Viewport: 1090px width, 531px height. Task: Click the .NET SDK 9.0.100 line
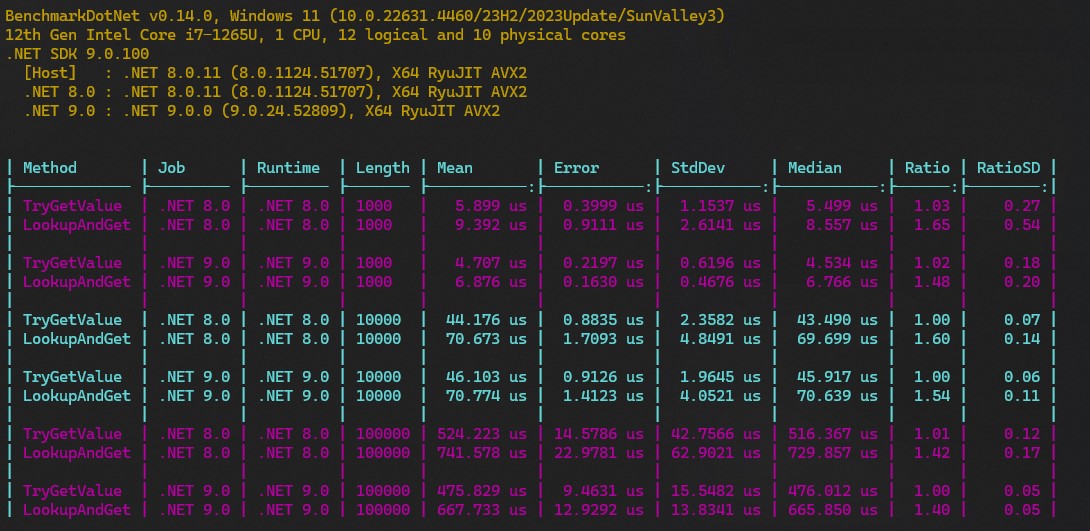[x=76, y=54]
